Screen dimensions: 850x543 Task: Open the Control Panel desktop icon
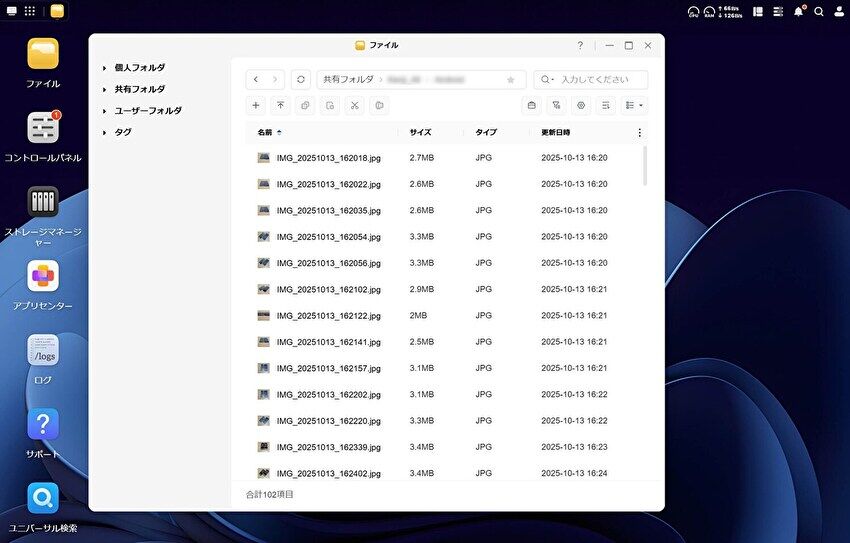point(42,128)
